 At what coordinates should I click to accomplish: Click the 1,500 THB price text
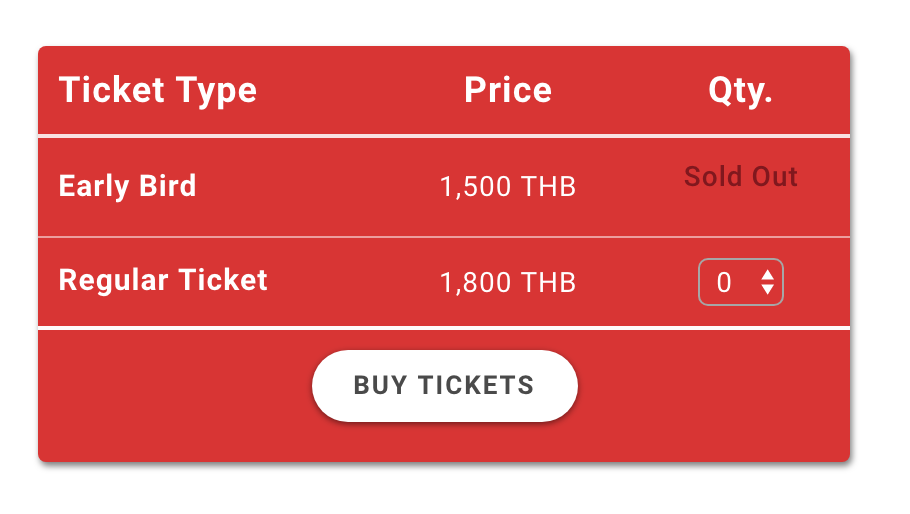508,187
